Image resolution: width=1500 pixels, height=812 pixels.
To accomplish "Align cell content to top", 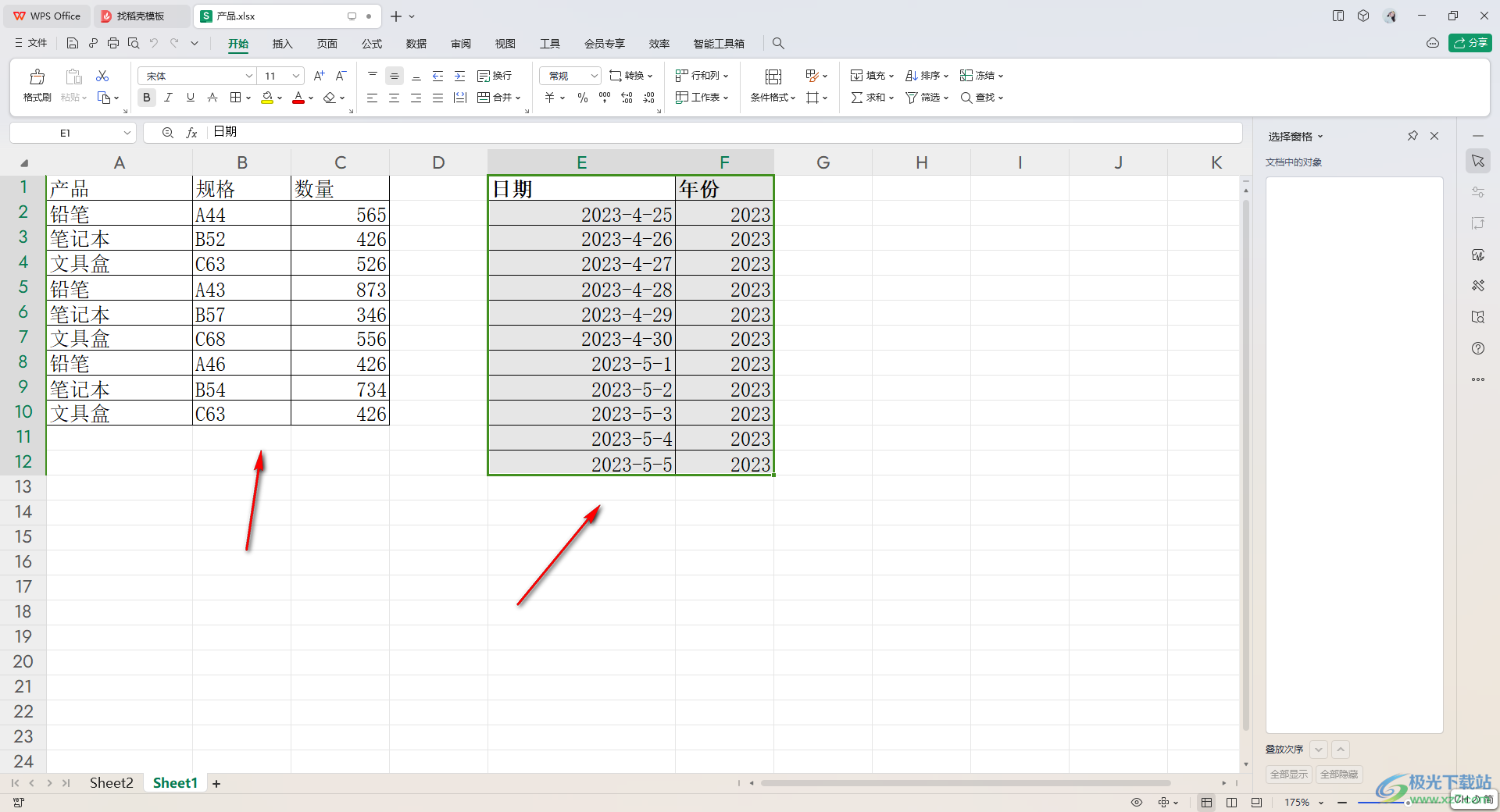I will point(373,76).
